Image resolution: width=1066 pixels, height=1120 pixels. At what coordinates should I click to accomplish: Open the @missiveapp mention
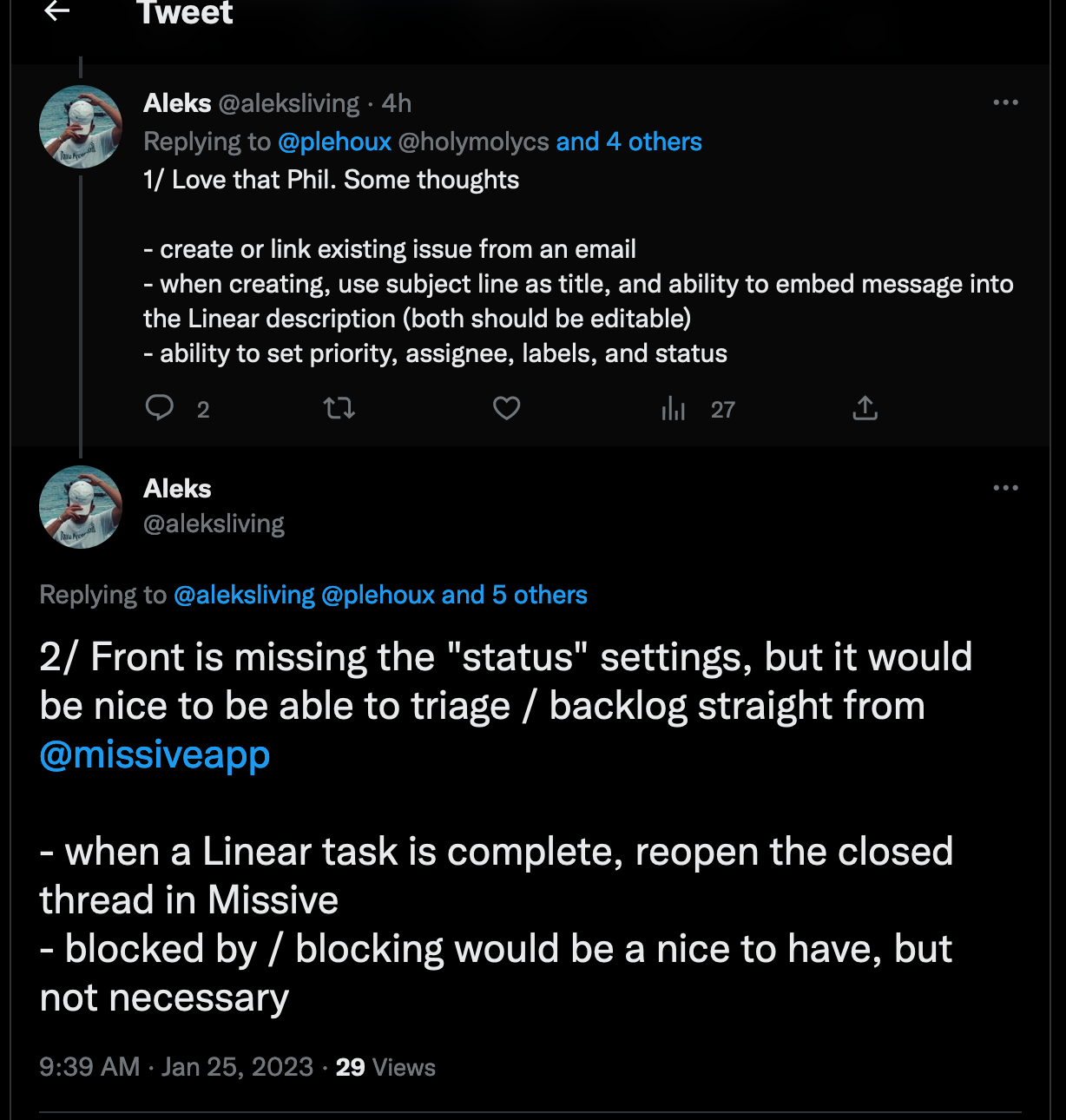(x=155, y=754)
